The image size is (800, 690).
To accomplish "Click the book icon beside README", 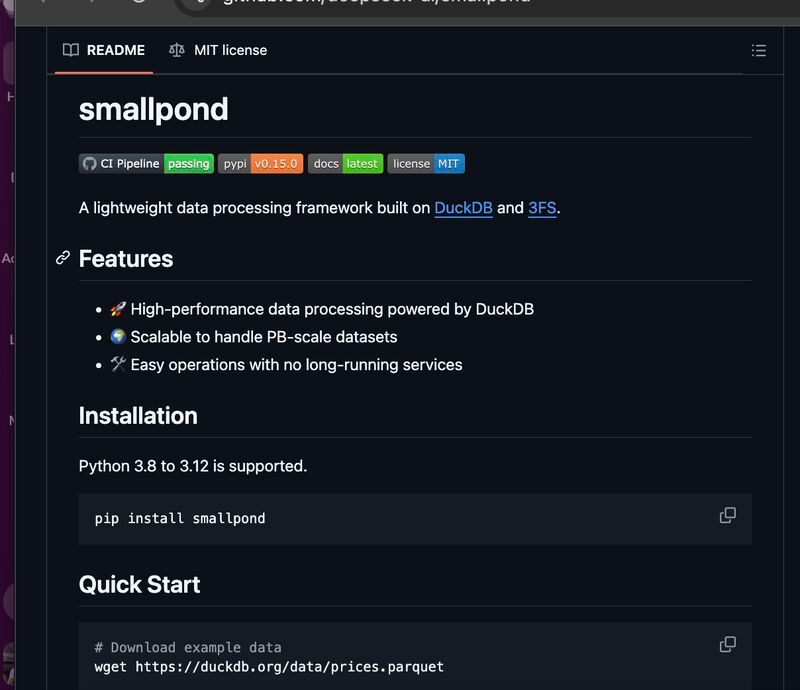I will tap(70, 50).
